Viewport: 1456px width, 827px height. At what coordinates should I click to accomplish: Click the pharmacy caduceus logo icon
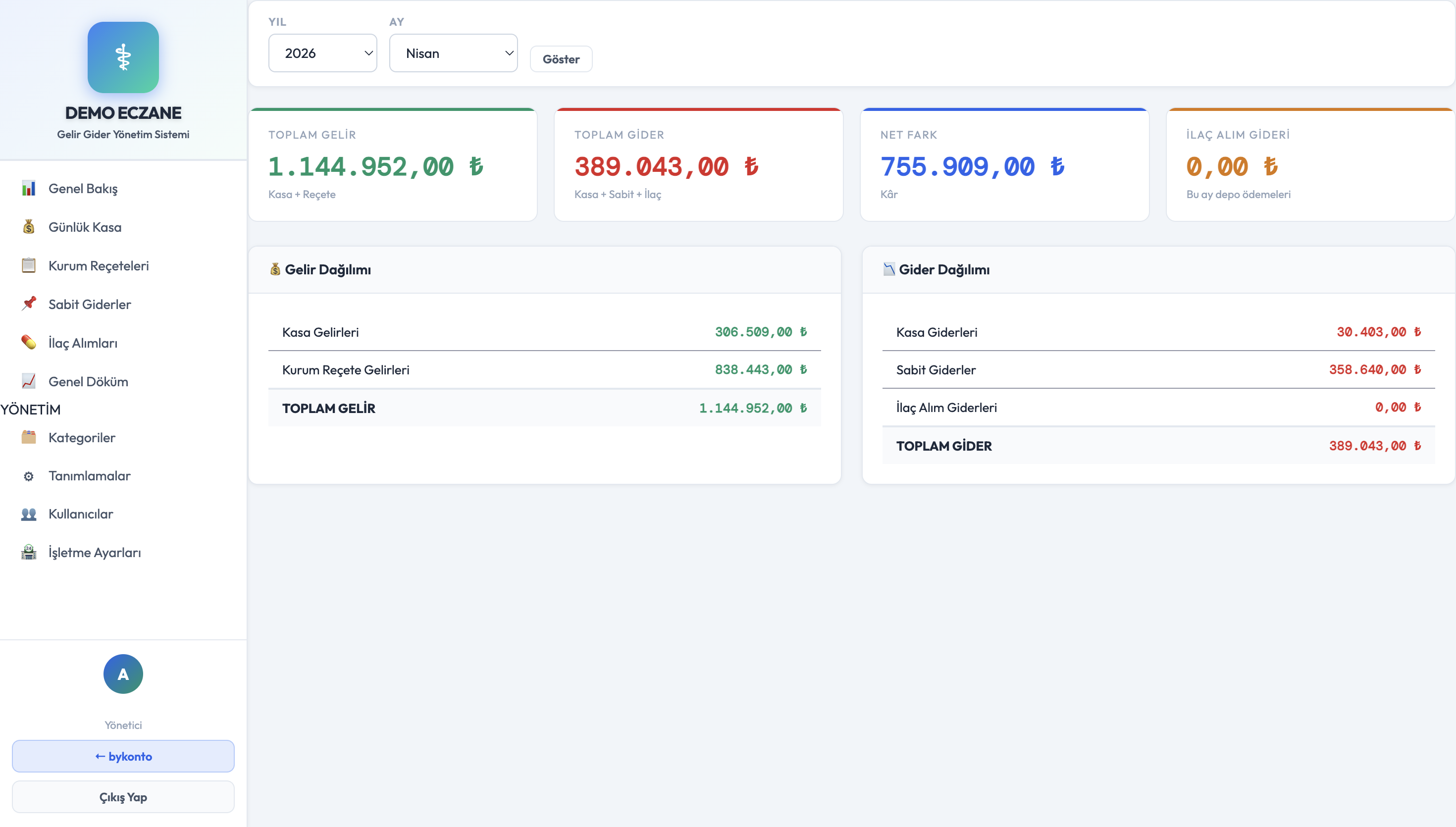tap(123, 57)
